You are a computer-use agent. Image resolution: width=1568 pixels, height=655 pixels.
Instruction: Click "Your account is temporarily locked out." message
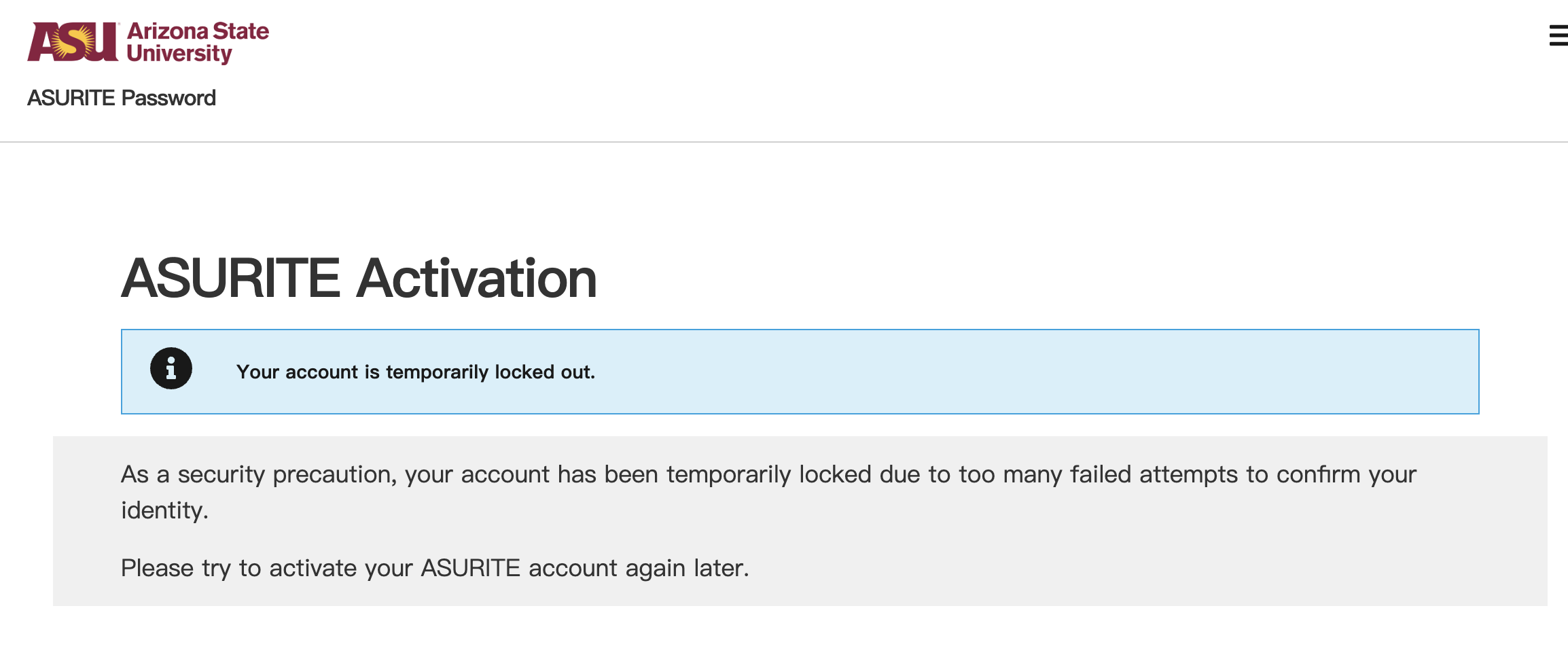(415, 372)
